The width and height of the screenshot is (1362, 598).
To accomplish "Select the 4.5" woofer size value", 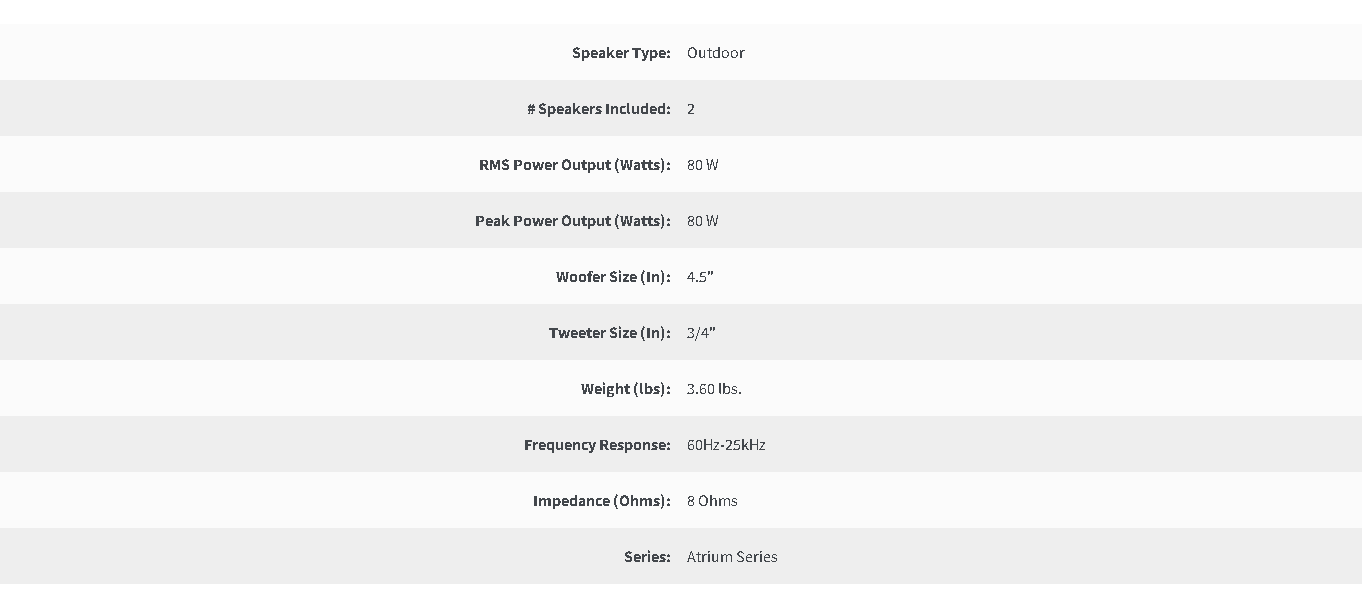I will tap(700, 277).
